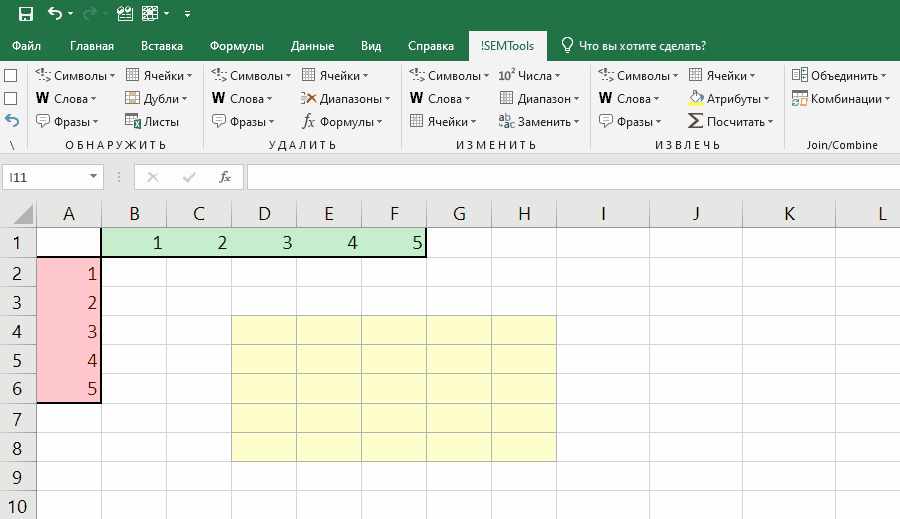900x519 pixels.
Task: Open Ячейки dropdown in УДАЛИТЬ group
Action: pos(335,76)
